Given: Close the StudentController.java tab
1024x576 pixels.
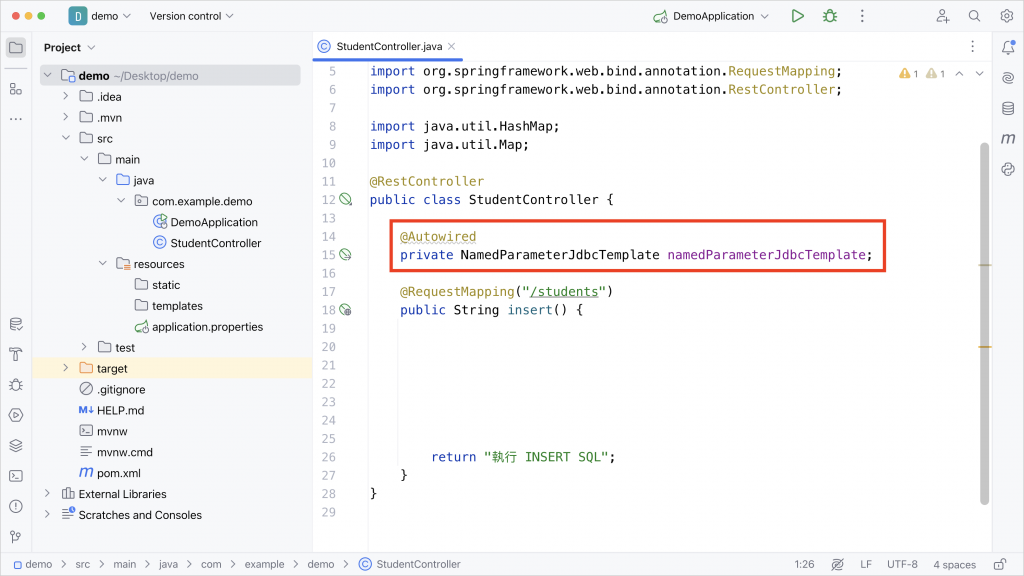Looking at the screenshot, I should 452,46.
